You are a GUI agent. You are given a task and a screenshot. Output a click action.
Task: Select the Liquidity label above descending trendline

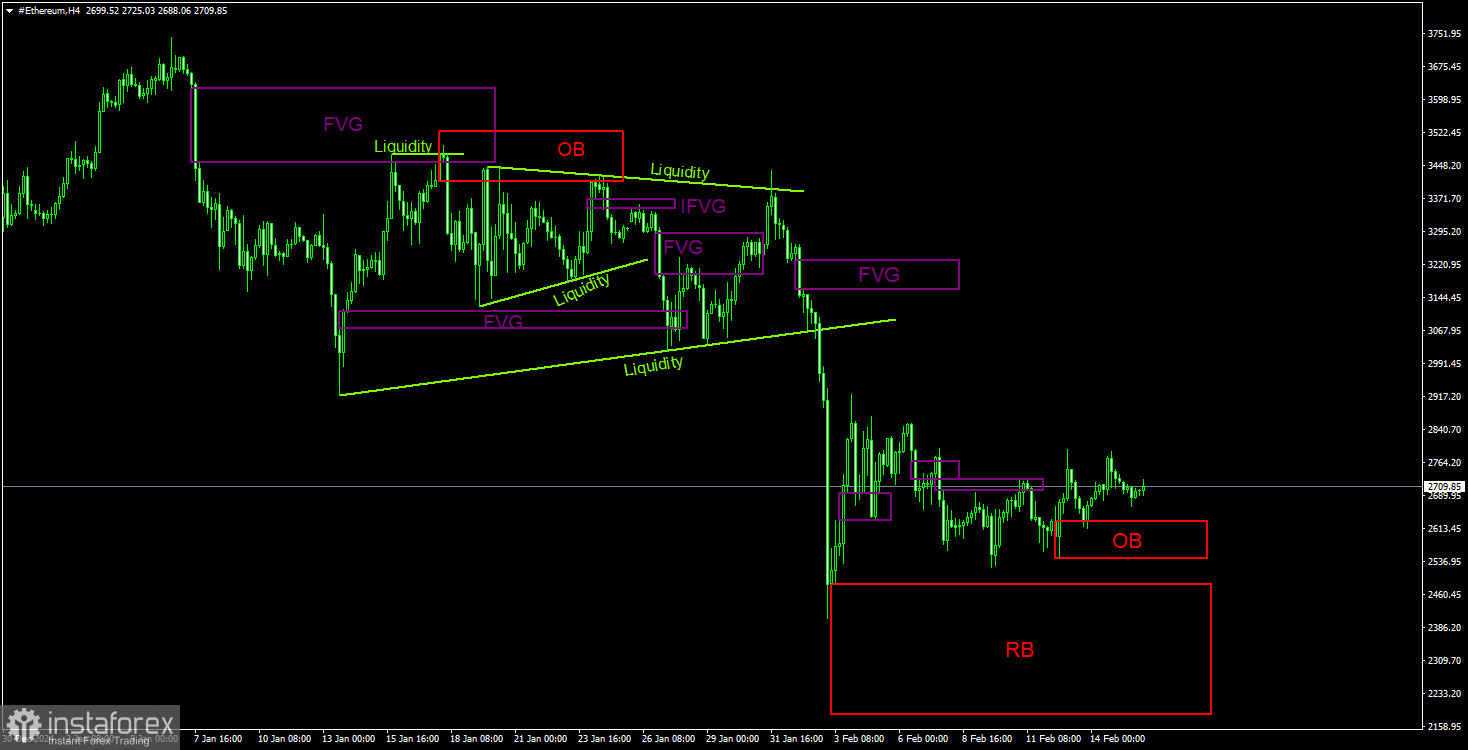coord(680,171)
